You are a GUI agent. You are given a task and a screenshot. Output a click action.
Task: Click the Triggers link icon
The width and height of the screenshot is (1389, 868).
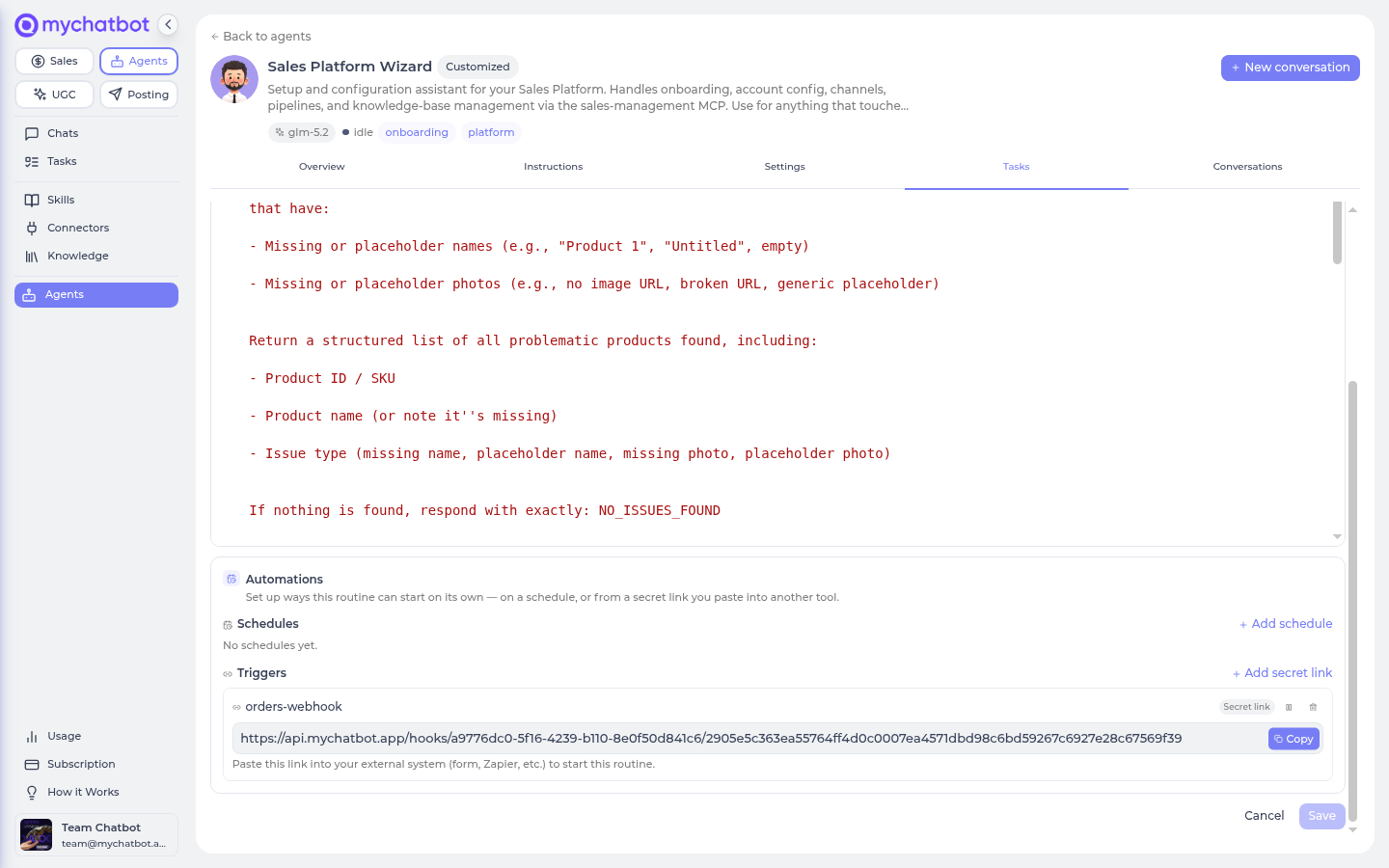[x=228, y=674]
